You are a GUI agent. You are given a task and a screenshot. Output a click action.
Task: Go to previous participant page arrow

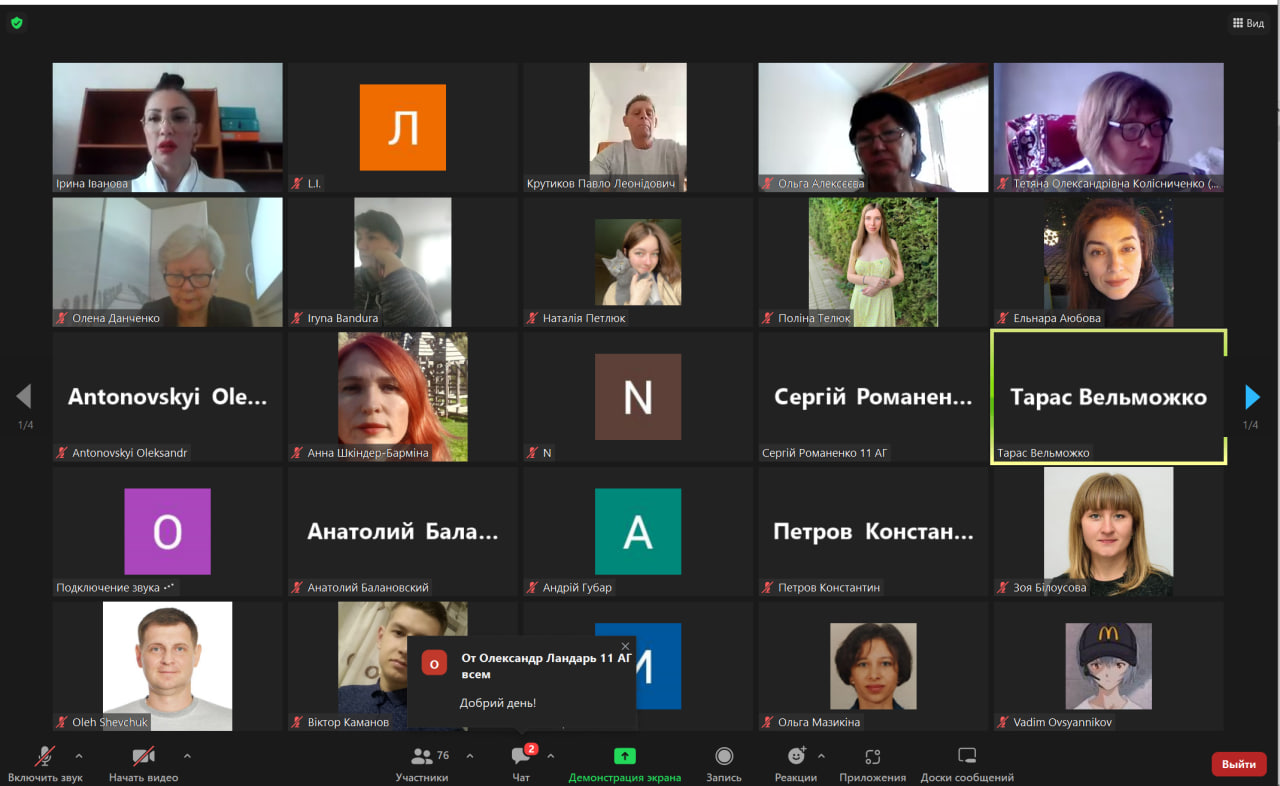click(24, 397)
